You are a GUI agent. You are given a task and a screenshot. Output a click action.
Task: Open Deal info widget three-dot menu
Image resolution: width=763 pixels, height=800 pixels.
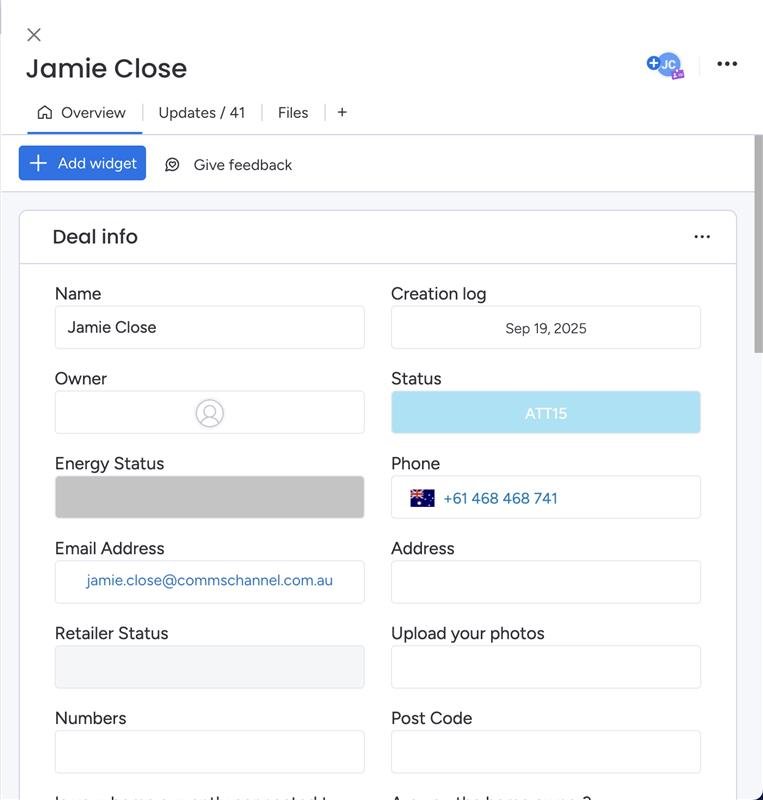[x=702, y=237]
